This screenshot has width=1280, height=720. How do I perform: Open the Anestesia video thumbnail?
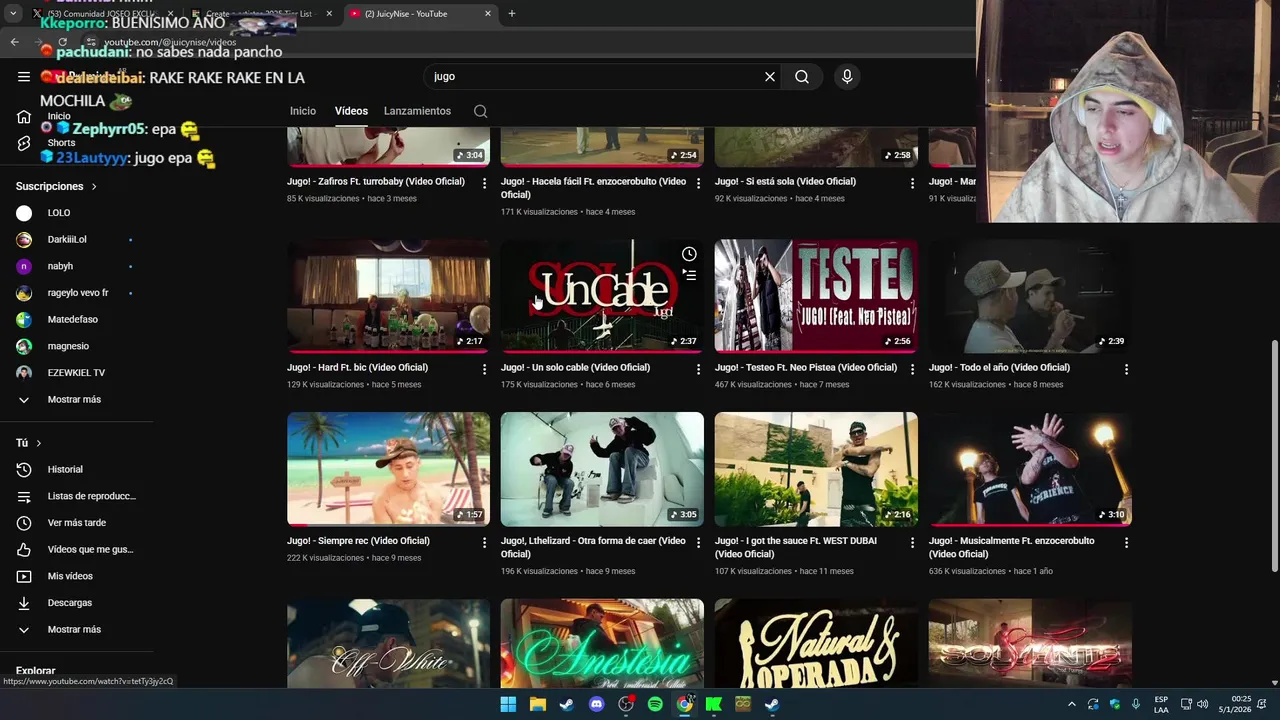click(602, 643)
